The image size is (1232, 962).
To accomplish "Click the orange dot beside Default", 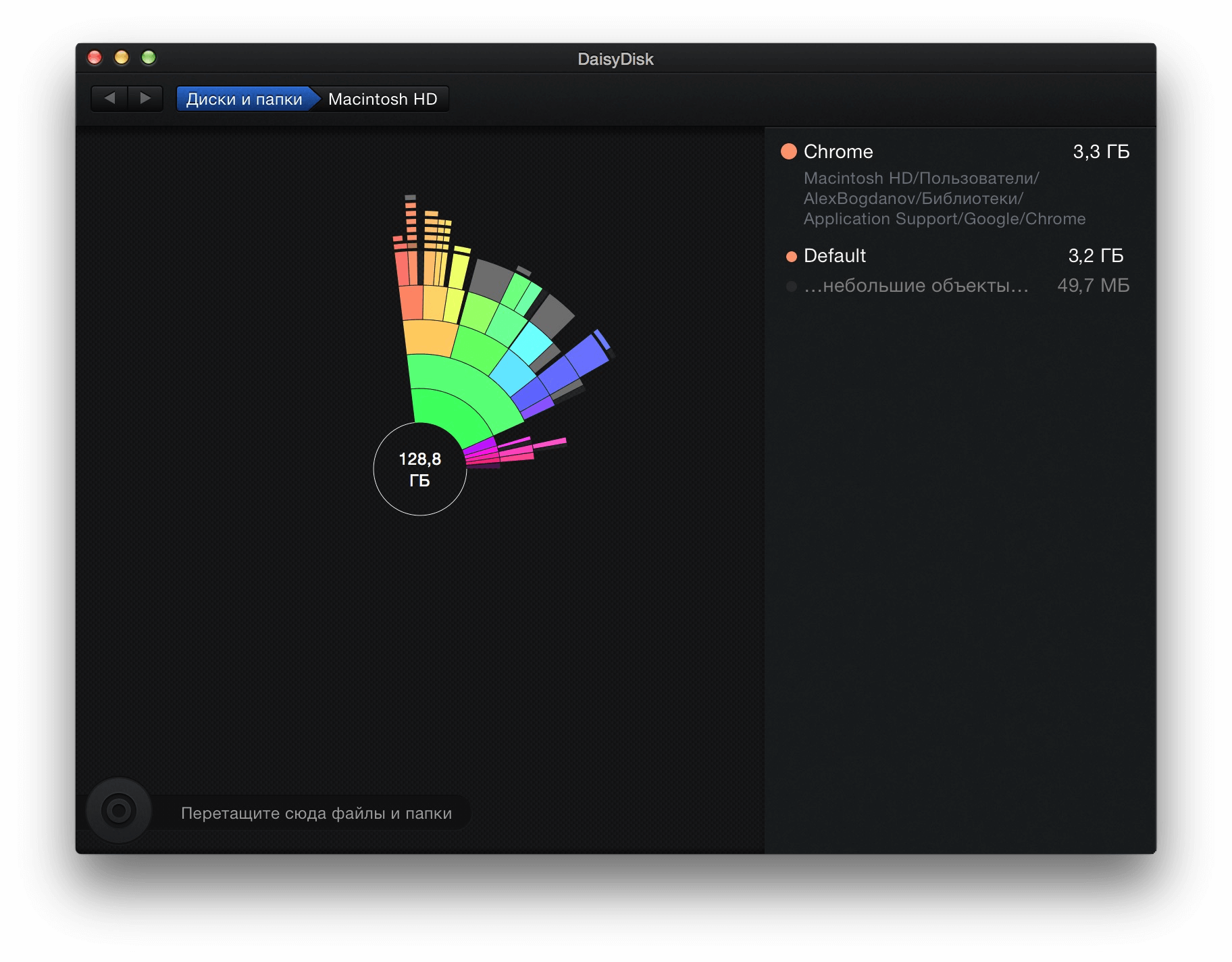I will pos(791,256).
